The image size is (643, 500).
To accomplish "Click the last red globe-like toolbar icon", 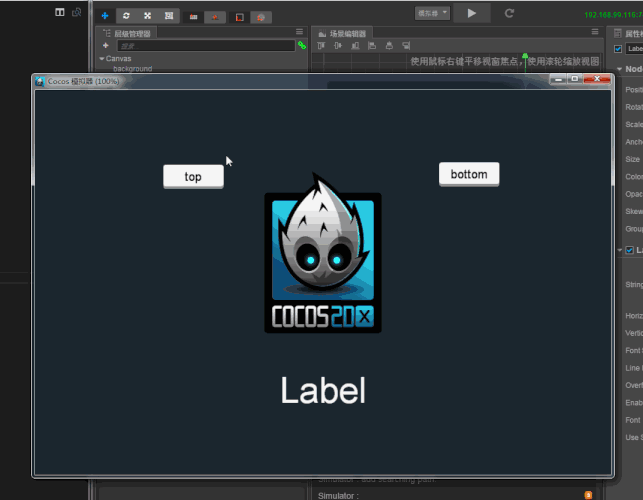I will (x=261, y=17).
